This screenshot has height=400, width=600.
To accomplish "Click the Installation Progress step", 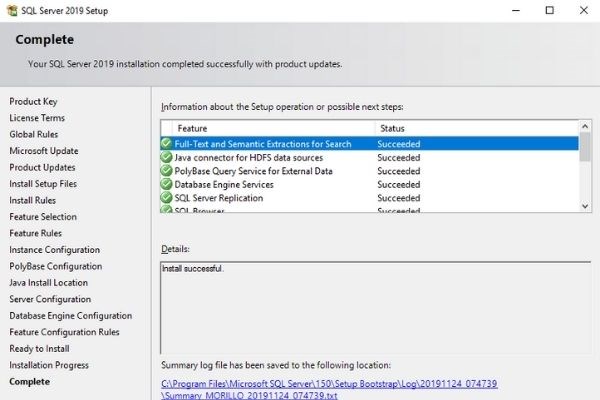I will 49,365.
